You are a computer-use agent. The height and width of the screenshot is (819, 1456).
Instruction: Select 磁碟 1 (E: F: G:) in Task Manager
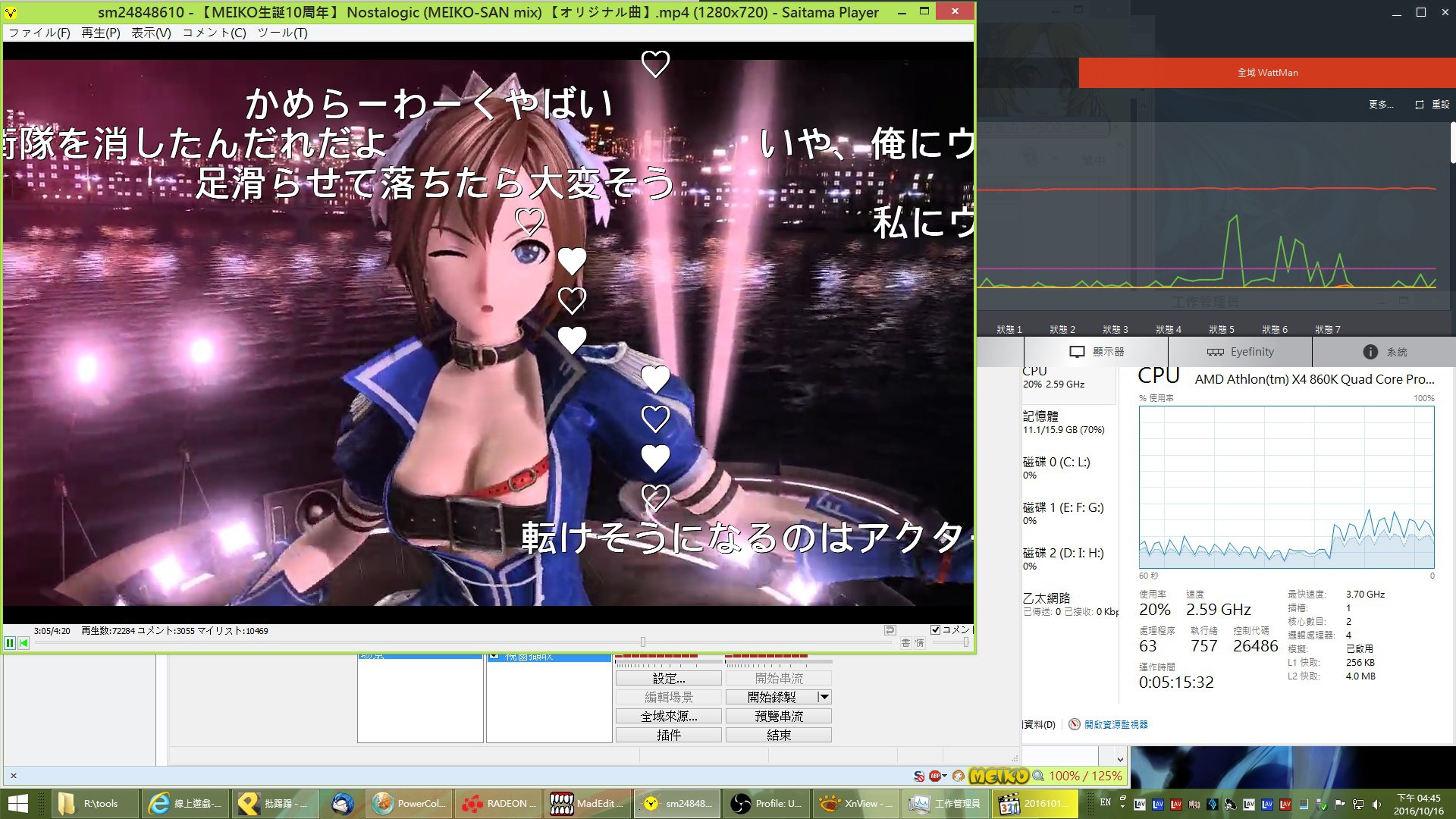point(1068,513)
